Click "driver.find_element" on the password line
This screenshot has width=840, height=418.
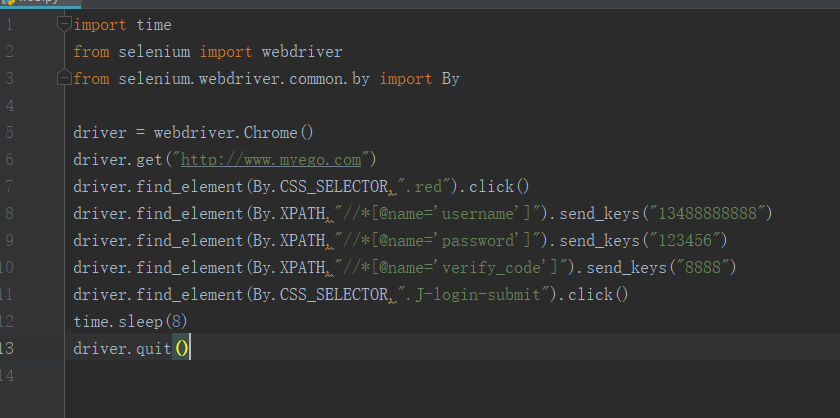pos(159,240)
